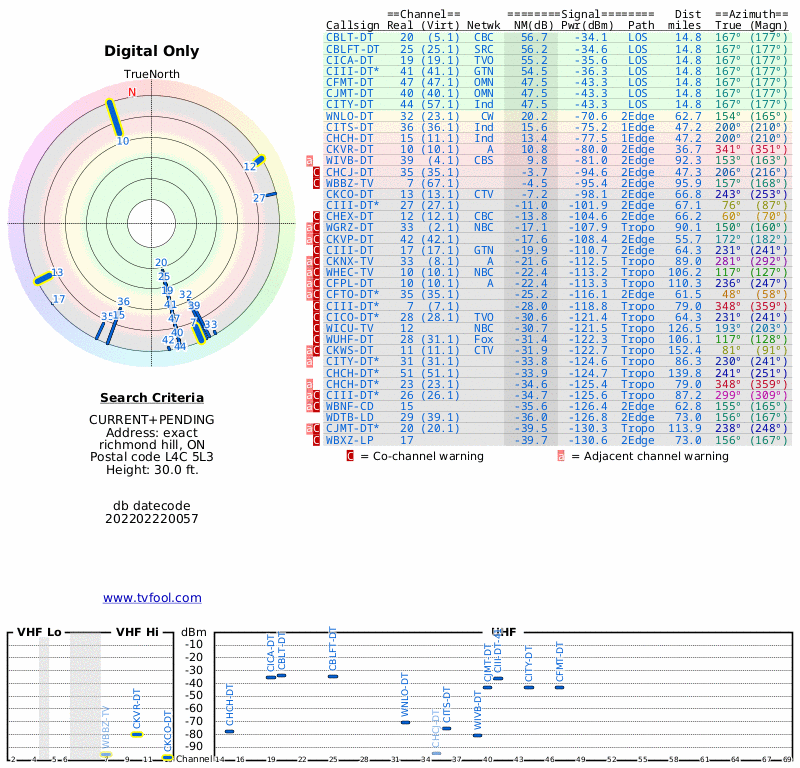Click the red N north indicator on radar

click(x=132, y=93)
